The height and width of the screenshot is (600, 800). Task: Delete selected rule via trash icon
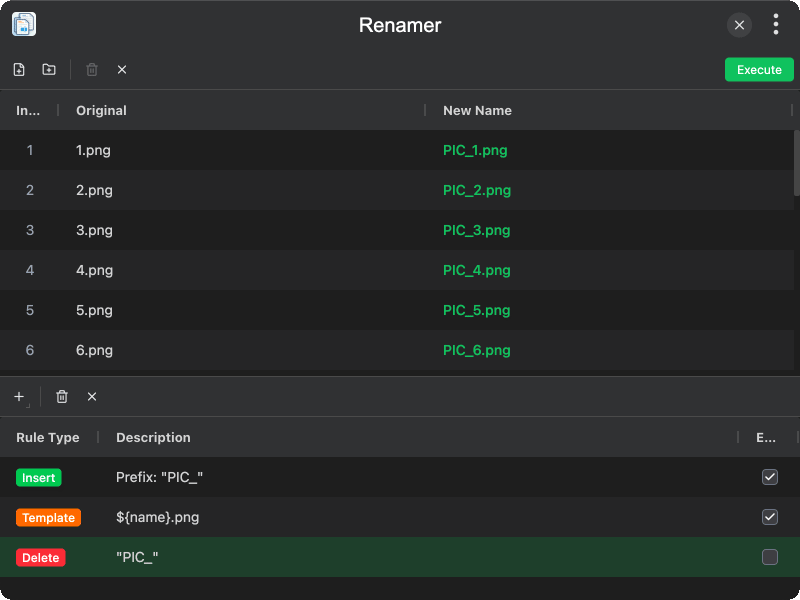pos(61,396)
